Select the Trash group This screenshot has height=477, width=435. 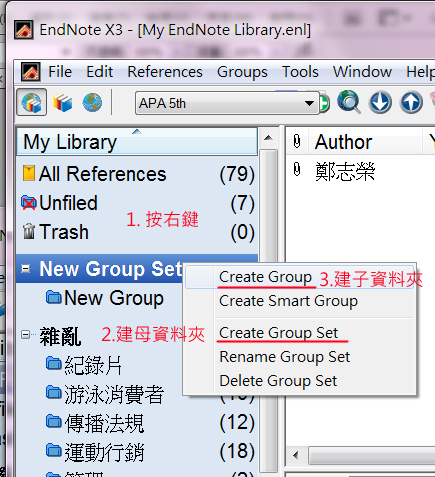click(137, 232)
